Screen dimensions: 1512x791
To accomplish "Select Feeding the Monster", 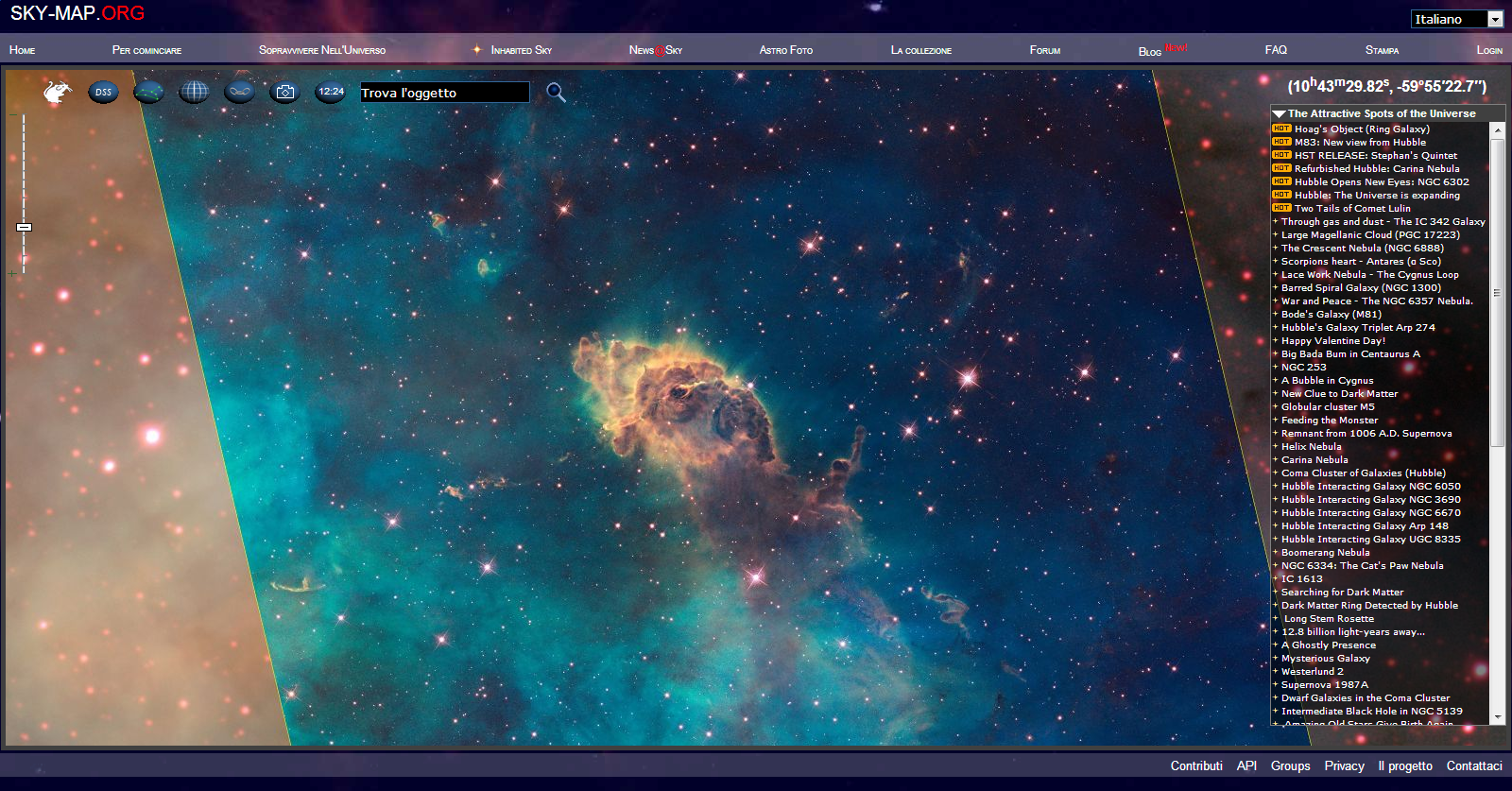I will (1330, 420).
